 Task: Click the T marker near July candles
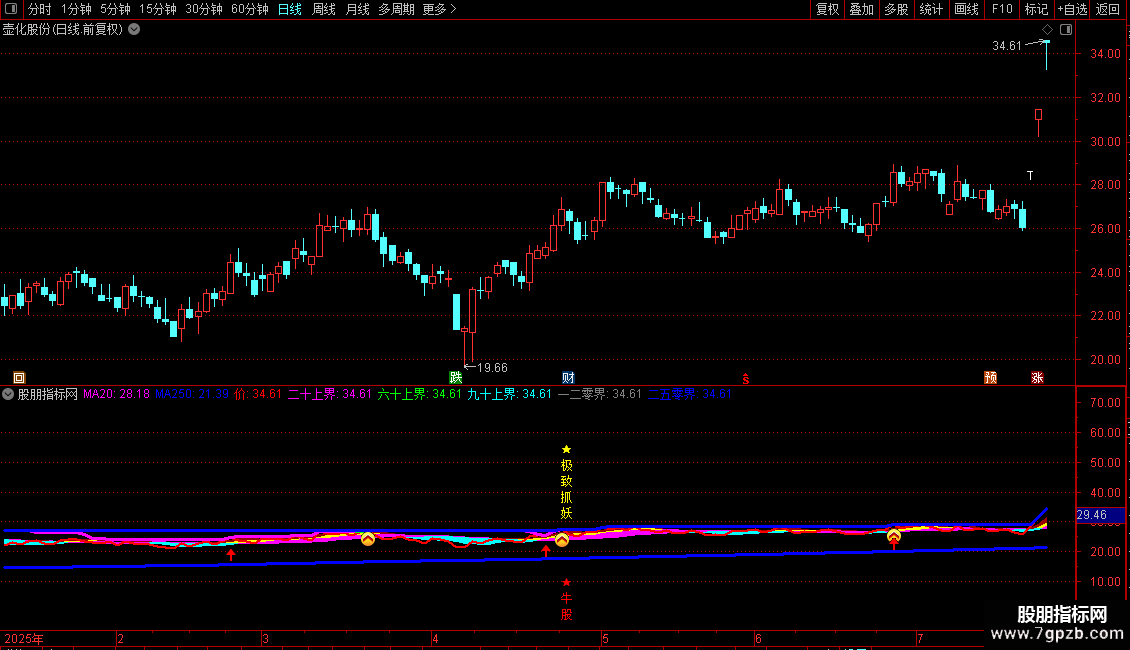(x=1030, y=176)
